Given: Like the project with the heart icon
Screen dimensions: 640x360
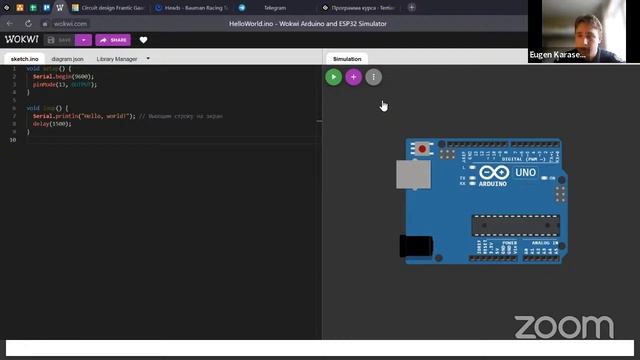Looking at the screenshot, I should [143, 40].
